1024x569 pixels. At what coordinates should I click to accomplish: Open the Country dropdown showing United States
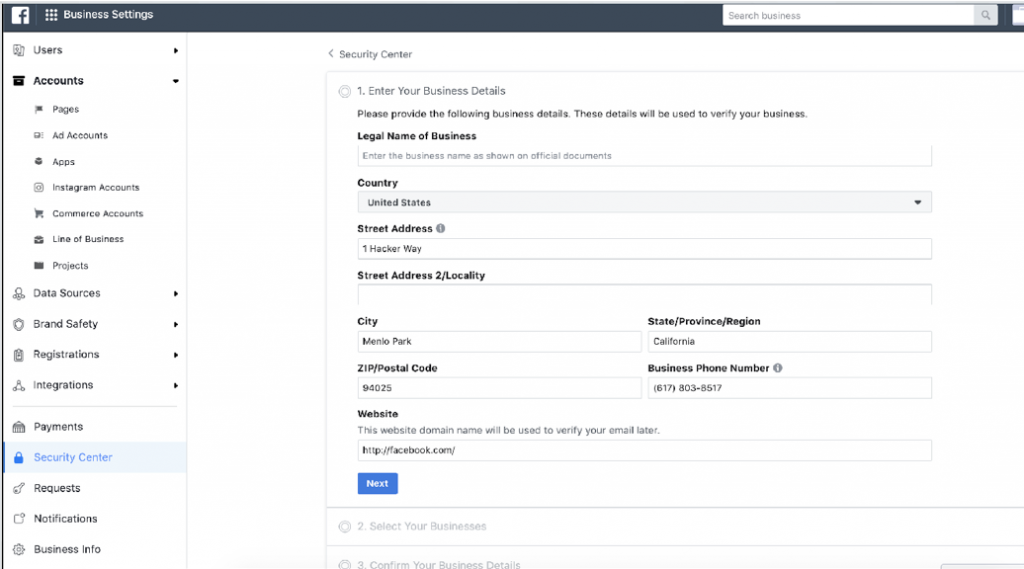[x=645, y=203]
